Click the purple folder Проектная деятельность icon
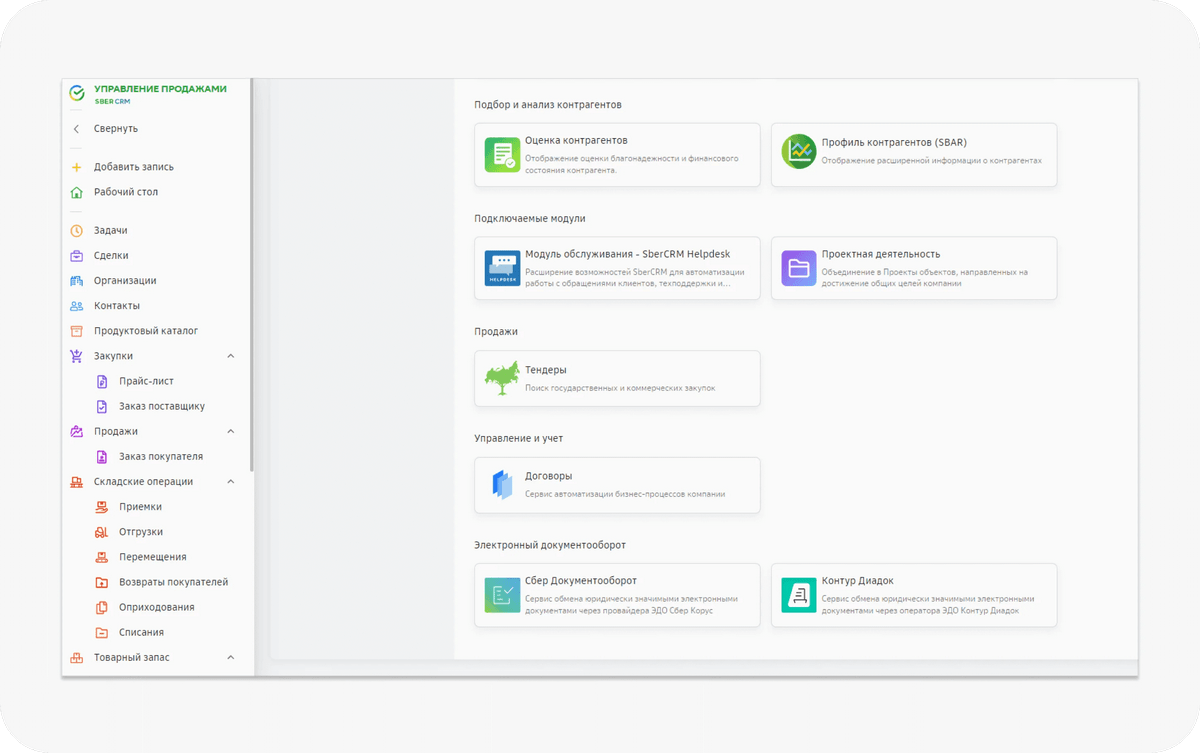Screen dimensions: 1200x753 pos(799,268)
